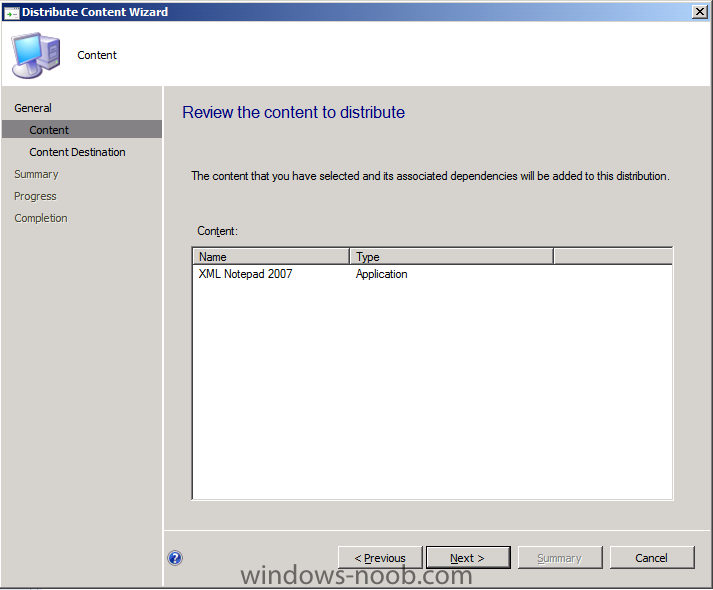Viewport: 713px width, 590px height.
Task: Click the dependencies description sentence
Action: tap(430, 176)
